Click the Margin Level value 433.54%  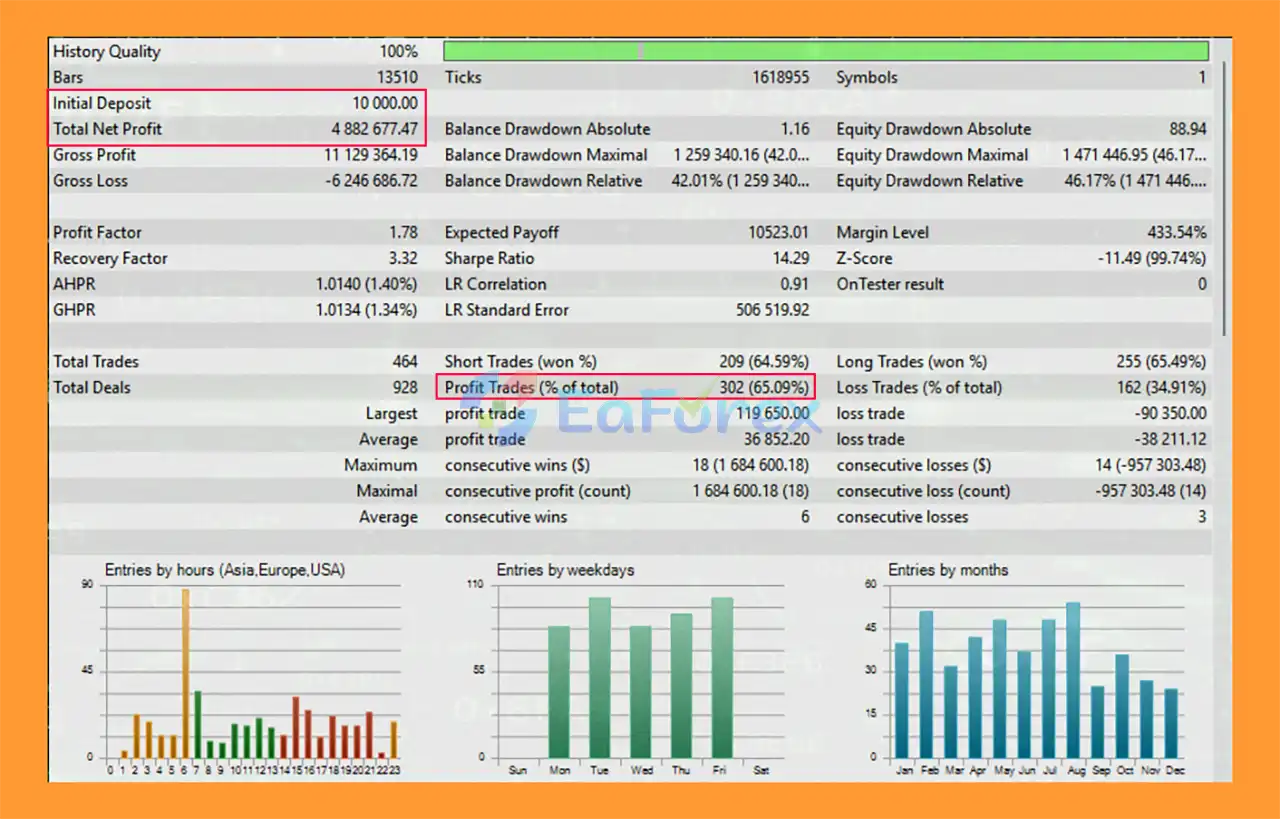tap(1177, 233)
